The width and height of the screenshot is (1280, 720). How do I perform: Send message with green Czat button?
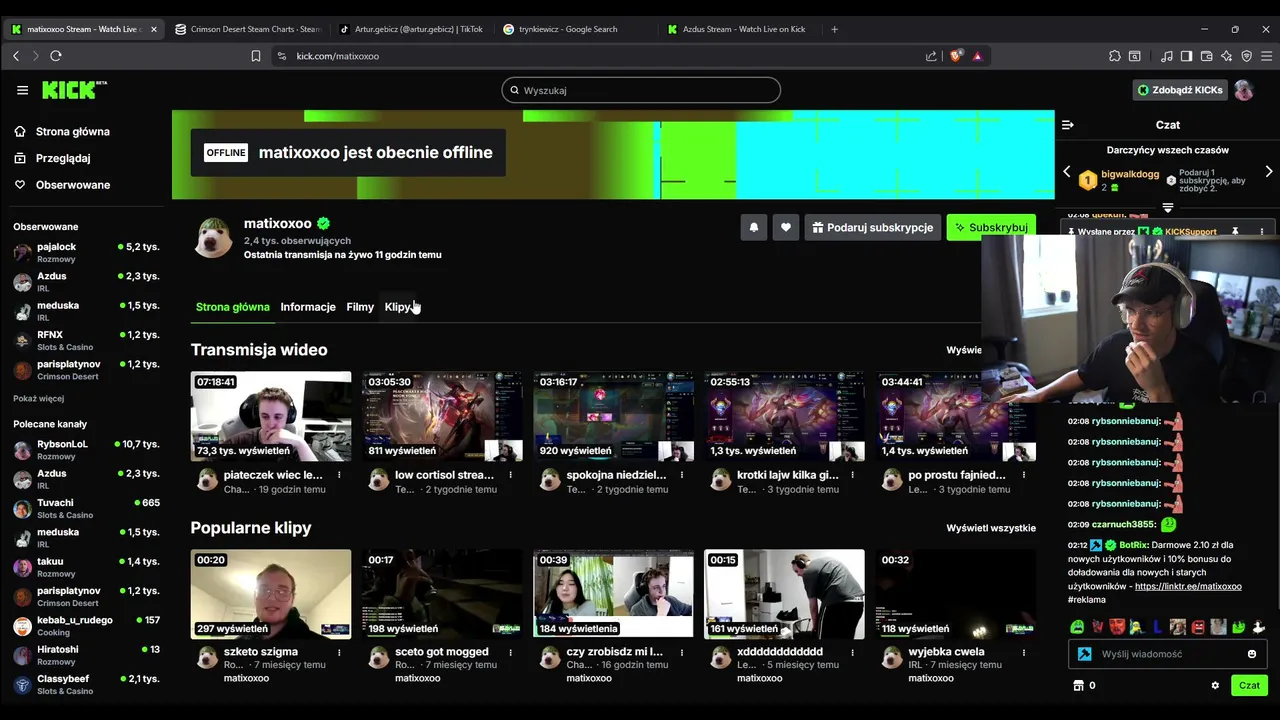point(1249,686)
